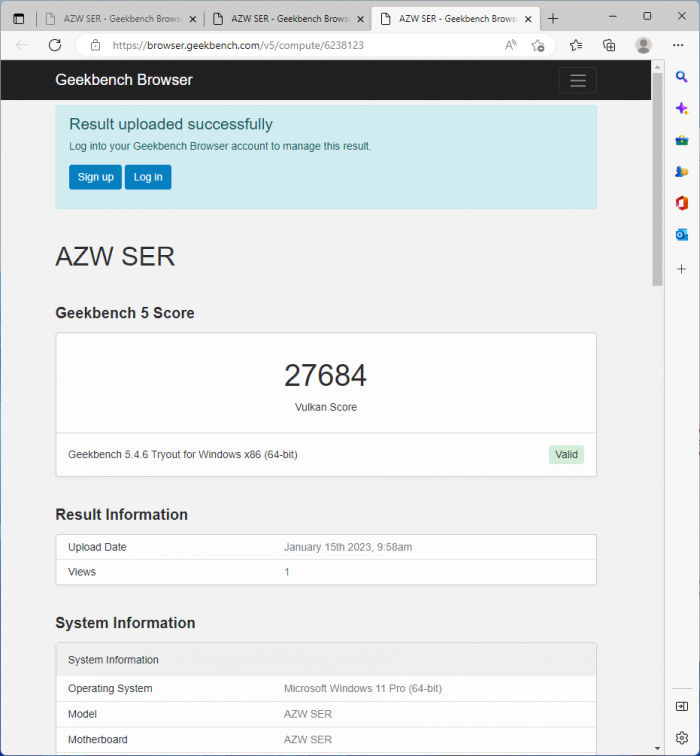
Task: Close the active third tab
Action: click(x=528, y=19)
